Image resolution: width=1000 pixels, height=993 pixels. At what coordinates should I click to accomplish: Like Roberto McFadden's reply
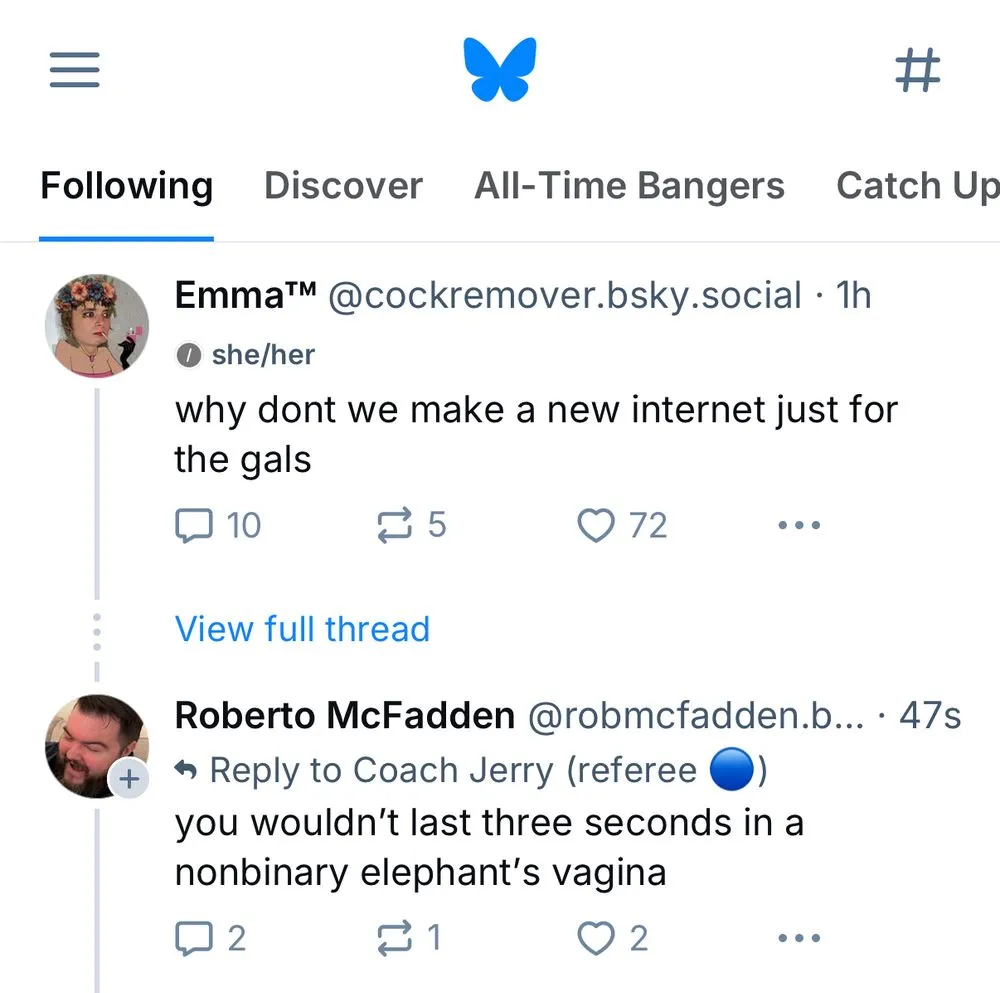pyautogui.click(x=596, y=938)
